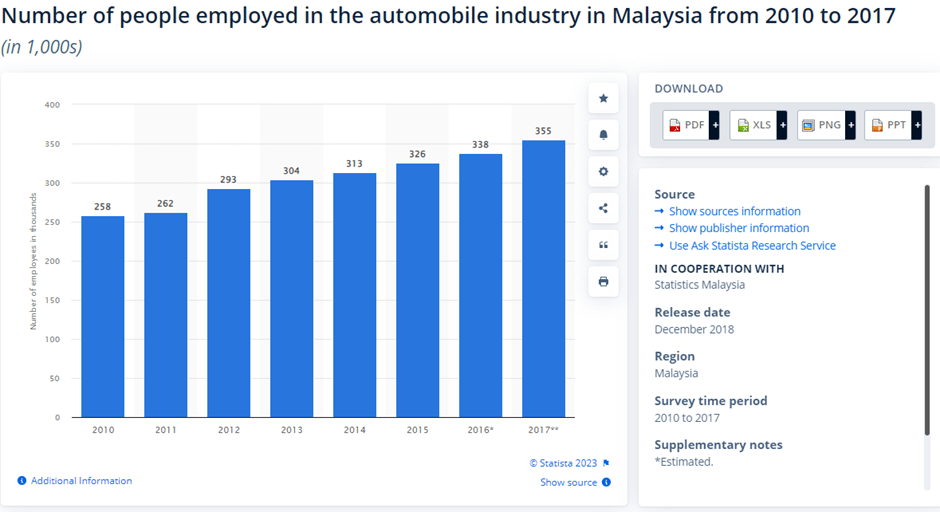
Task: Download the chart as PDF
Action: tap(686, 125)
